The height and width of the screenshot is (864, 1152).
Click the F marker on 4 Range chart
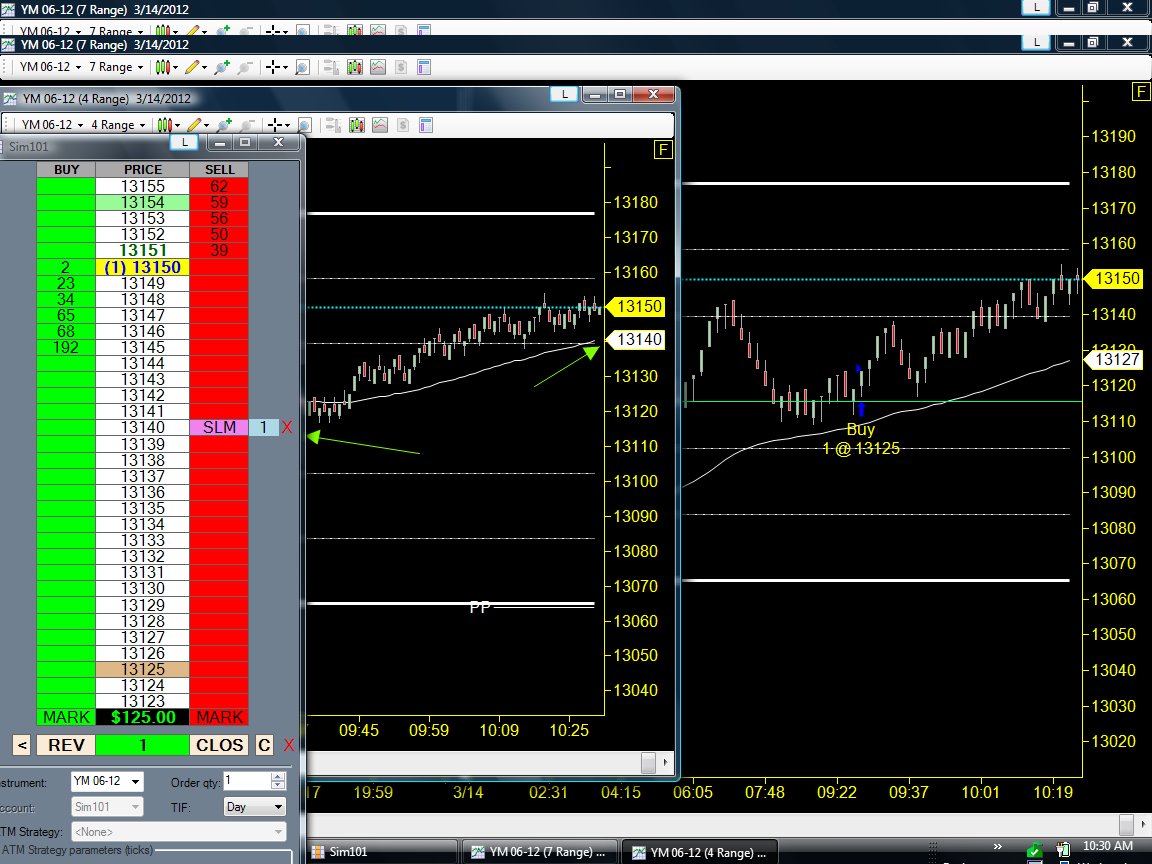click(x=663, y=150)
